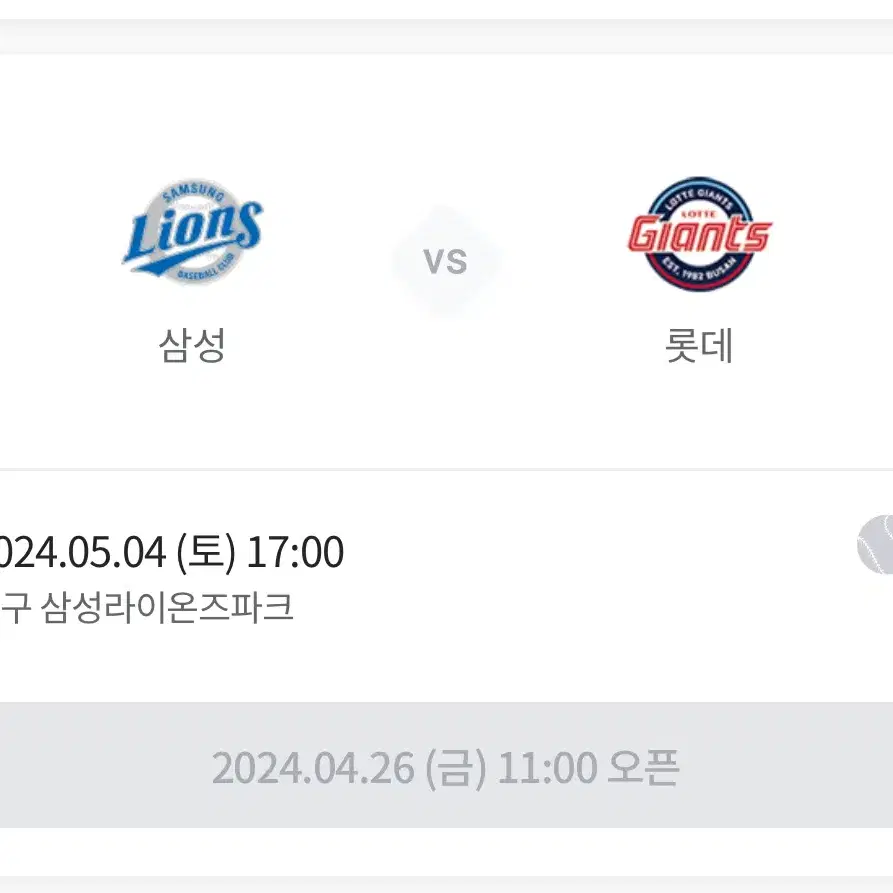
Task: Click the Samsung Lions team logo
Action: click(192, 231)
